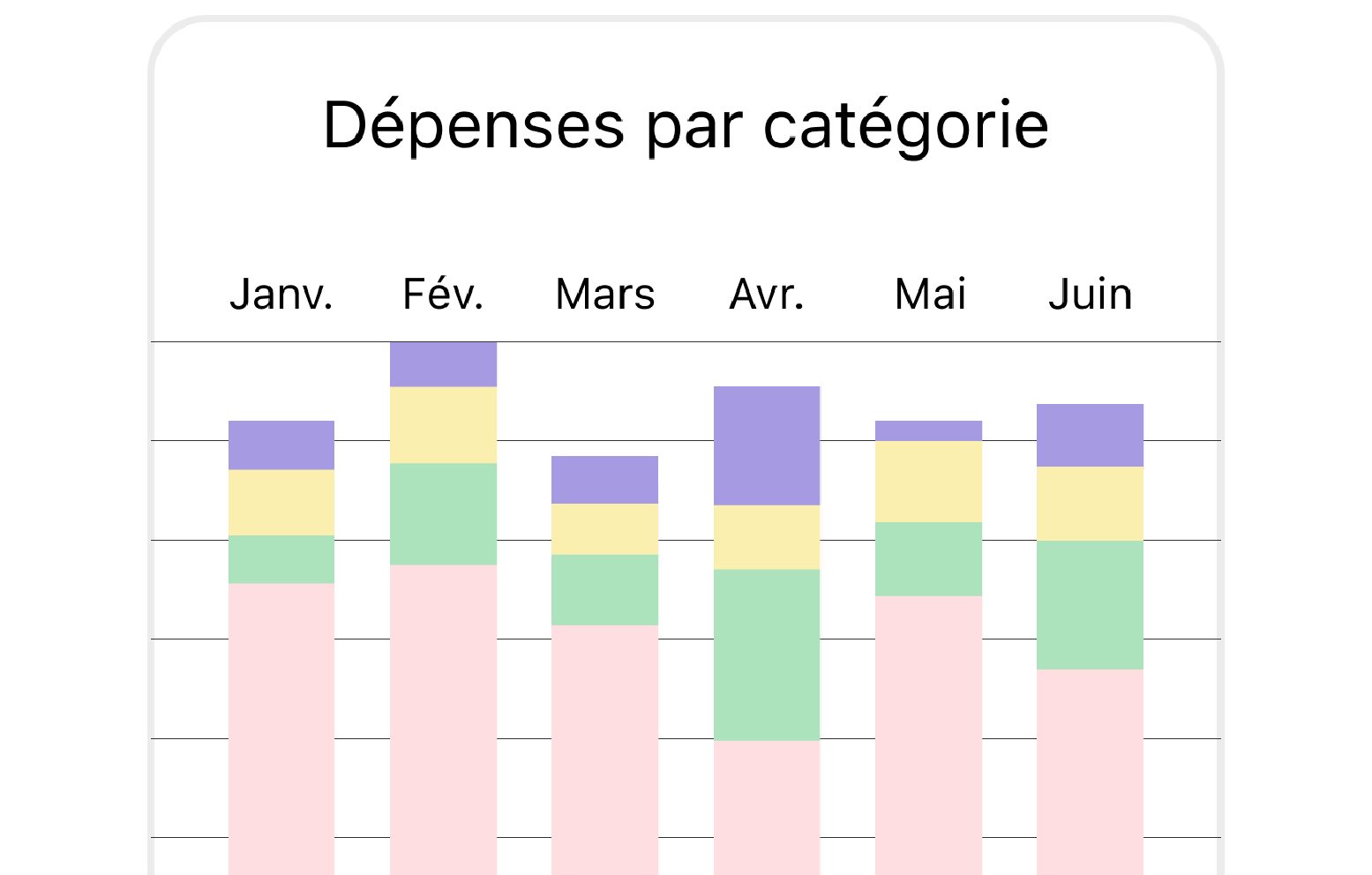The image size is (1372, 875).
Task: Select the yellow segment of the Juin bar
Action: tap(1090, 503)
